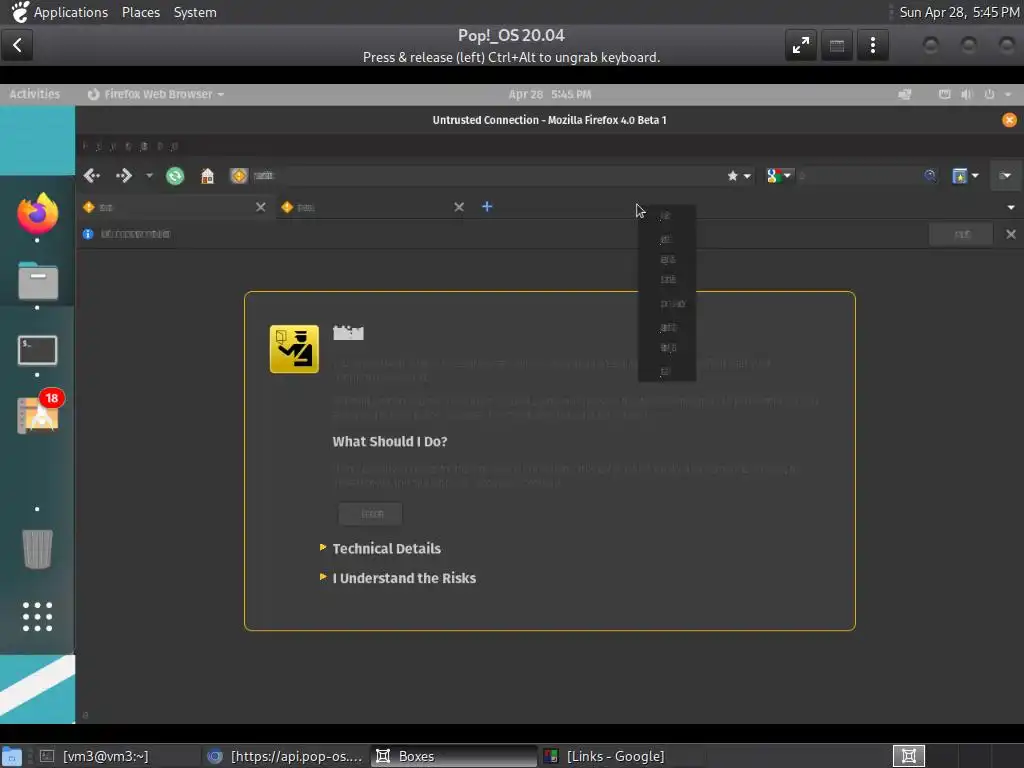Open the Boxes keyboard shortcuts button
Viewport: 1024px width, 768px height.
click(837, 45)
